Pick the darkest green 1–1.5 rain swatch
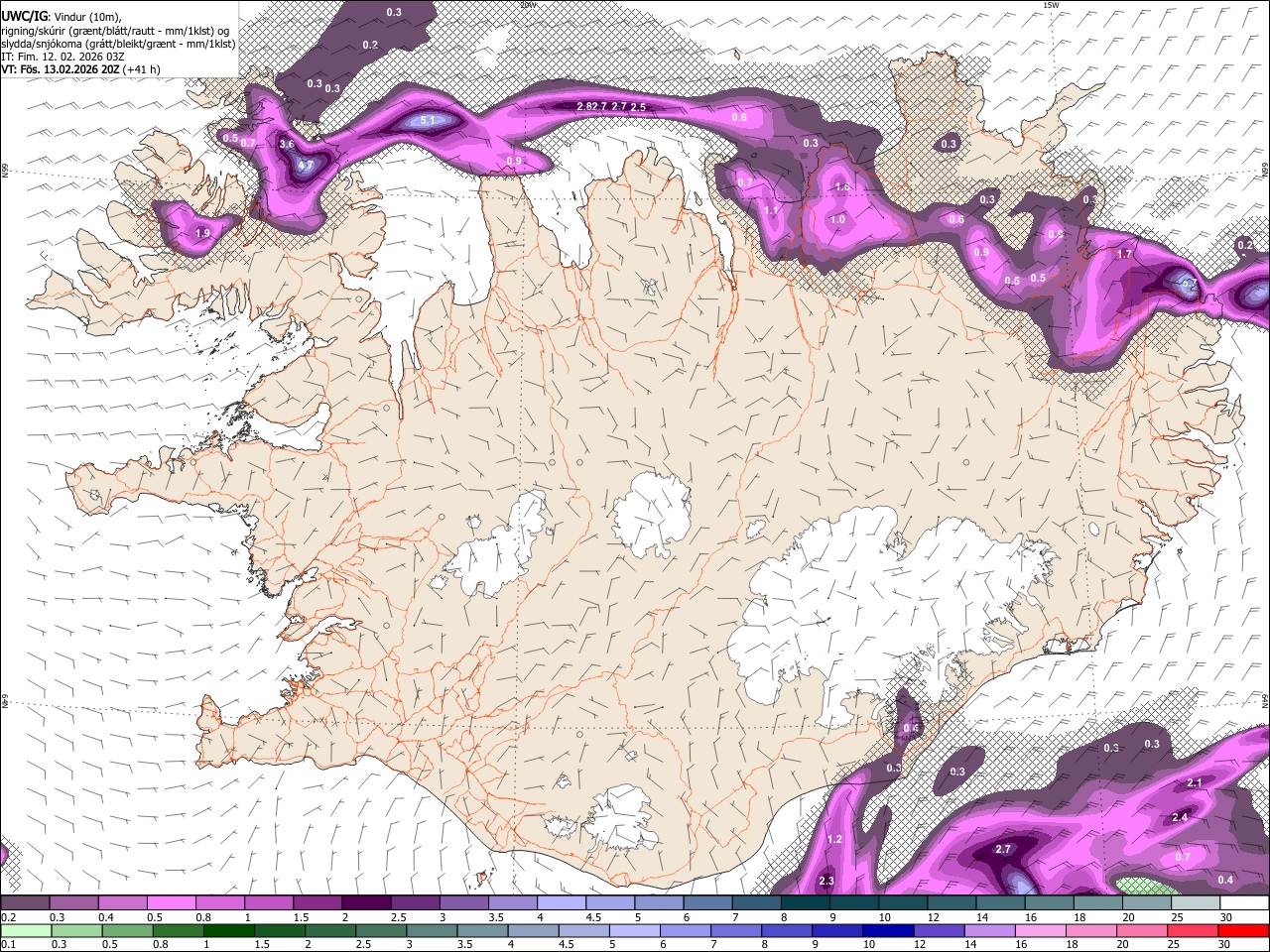 pyautogui.click(x=228, y=930)
